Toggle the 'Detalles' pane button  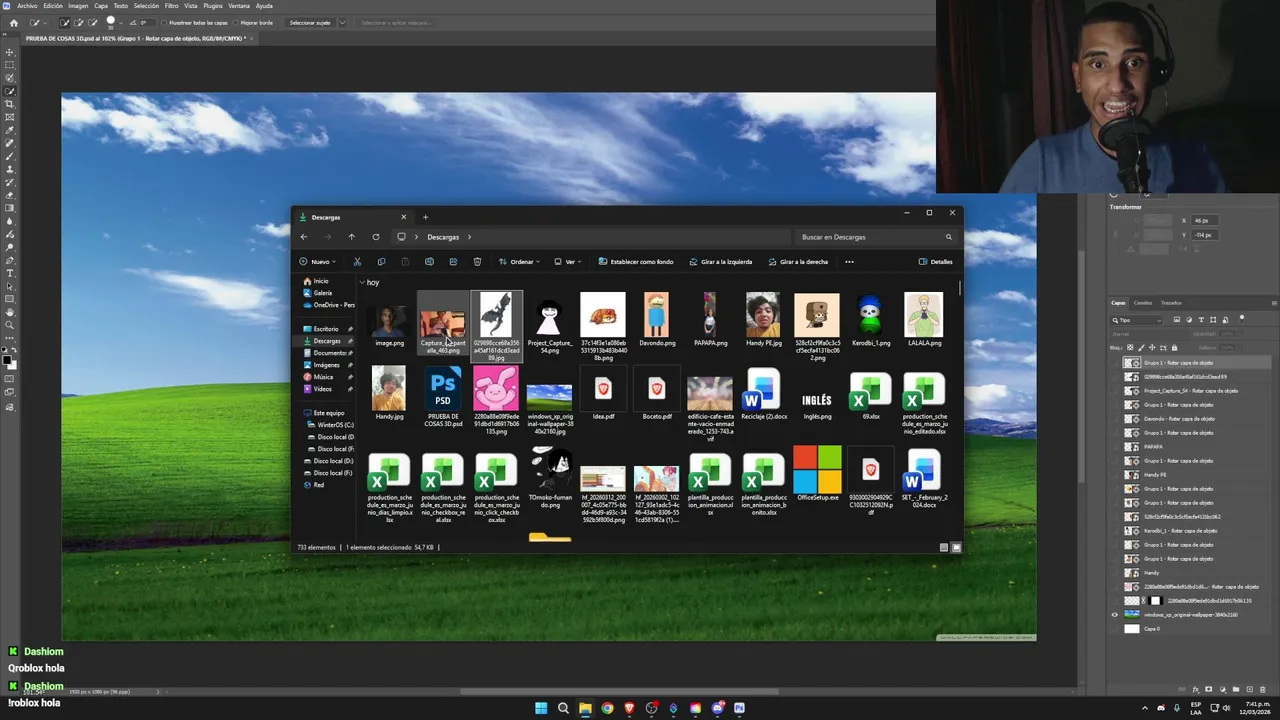point(935,262)
